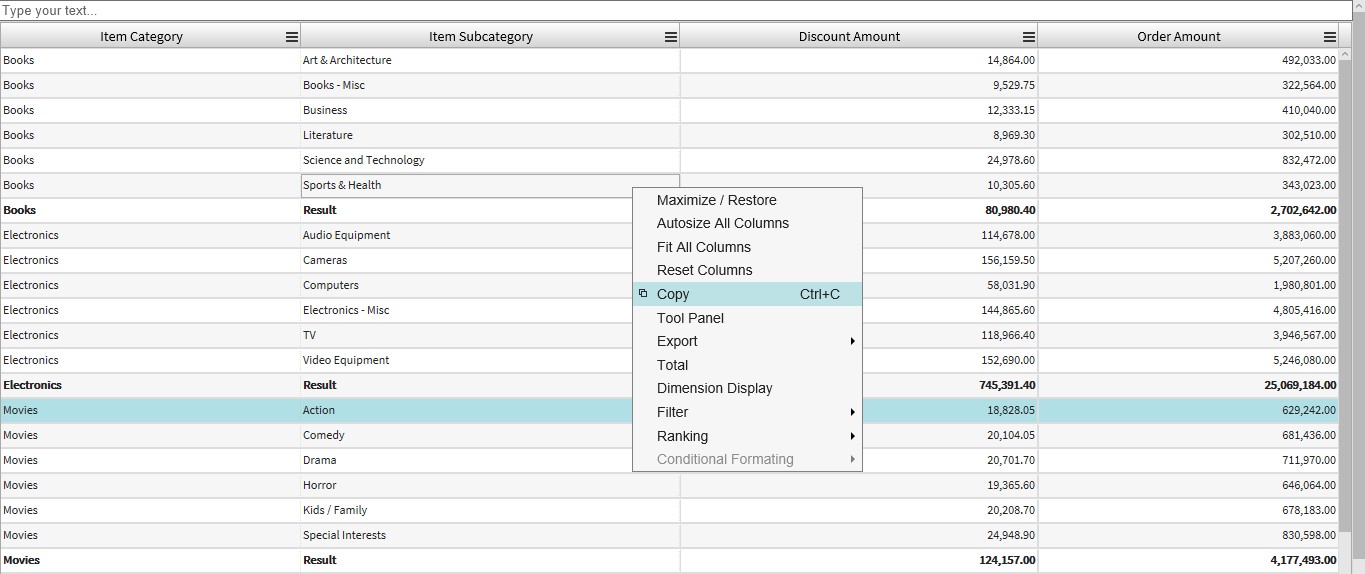Choose Autosize All Columns option
This screenshot has width=1365, height=574.
point(722,223)
